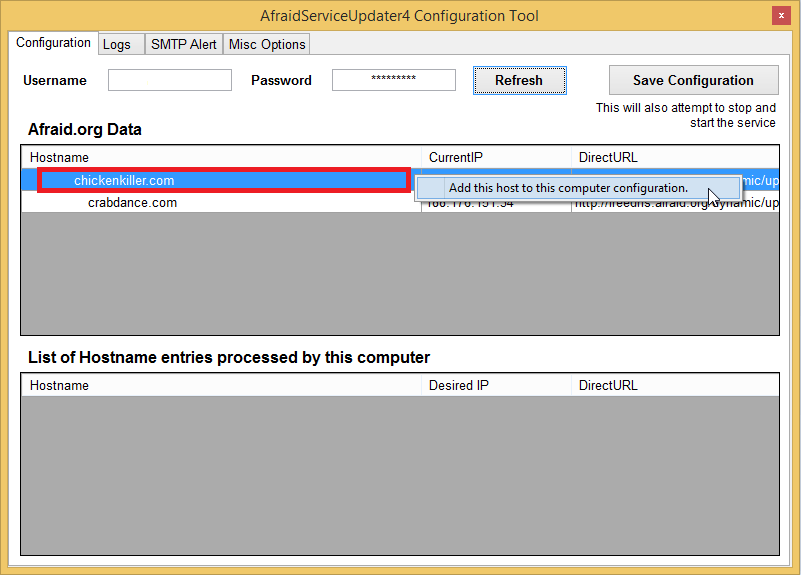The image size is (801, 575).
Task: Click the Save Configuration button
Action: 693,80
